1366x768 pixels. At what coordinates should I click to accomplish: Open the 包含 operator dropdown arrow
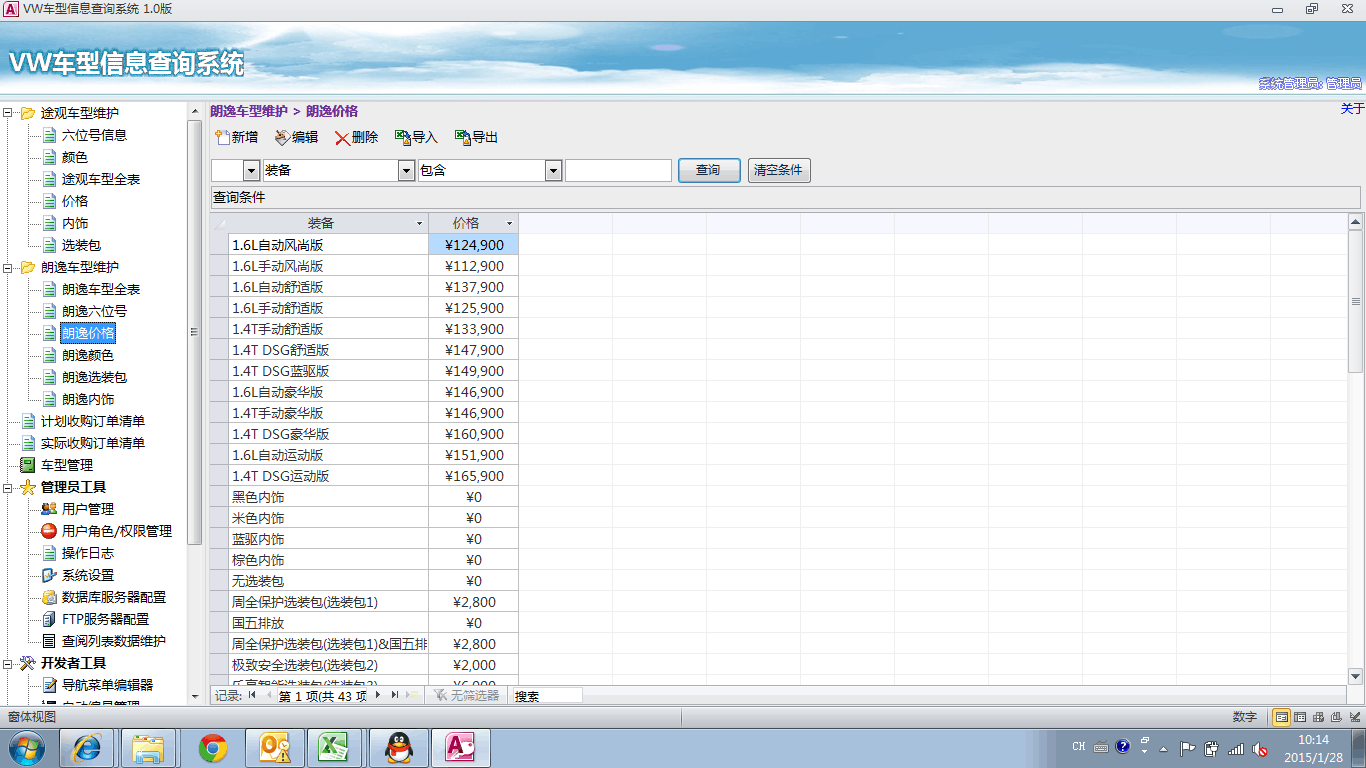coord(553,171)
